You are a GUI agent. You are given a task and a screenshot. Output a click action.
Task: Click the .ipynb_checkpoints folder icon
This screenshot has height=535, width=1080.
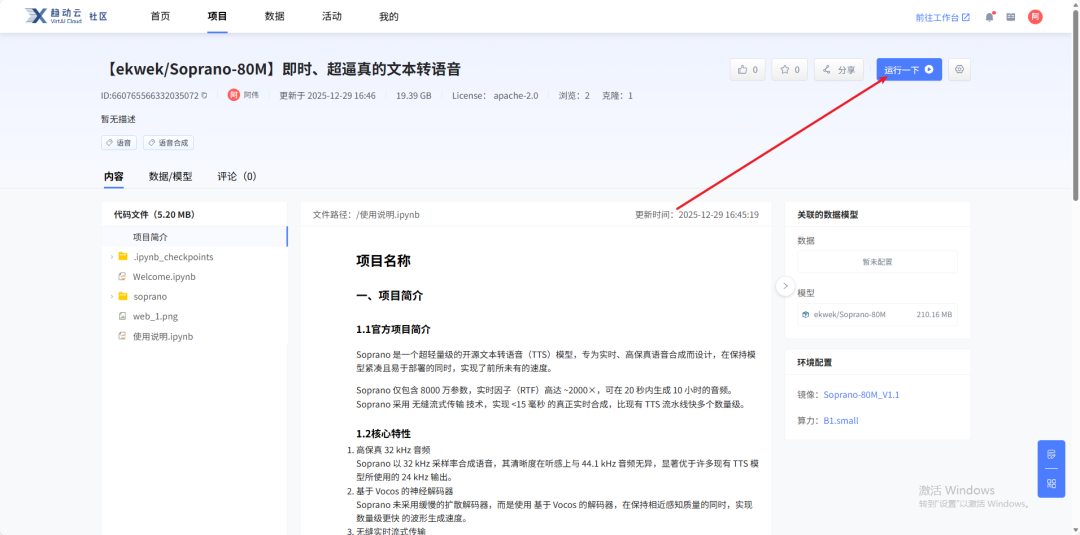123,257
